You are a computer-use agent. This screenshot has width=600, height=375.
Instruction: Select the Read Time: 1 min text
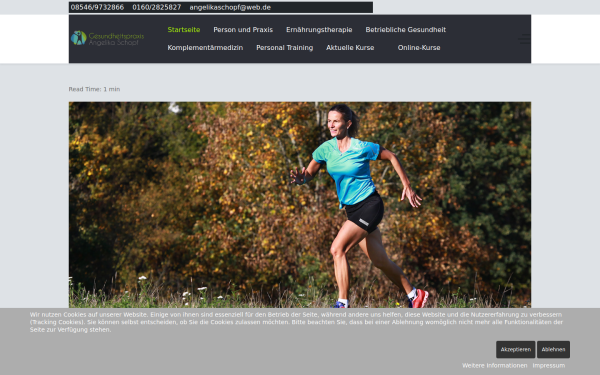(94, 89)
